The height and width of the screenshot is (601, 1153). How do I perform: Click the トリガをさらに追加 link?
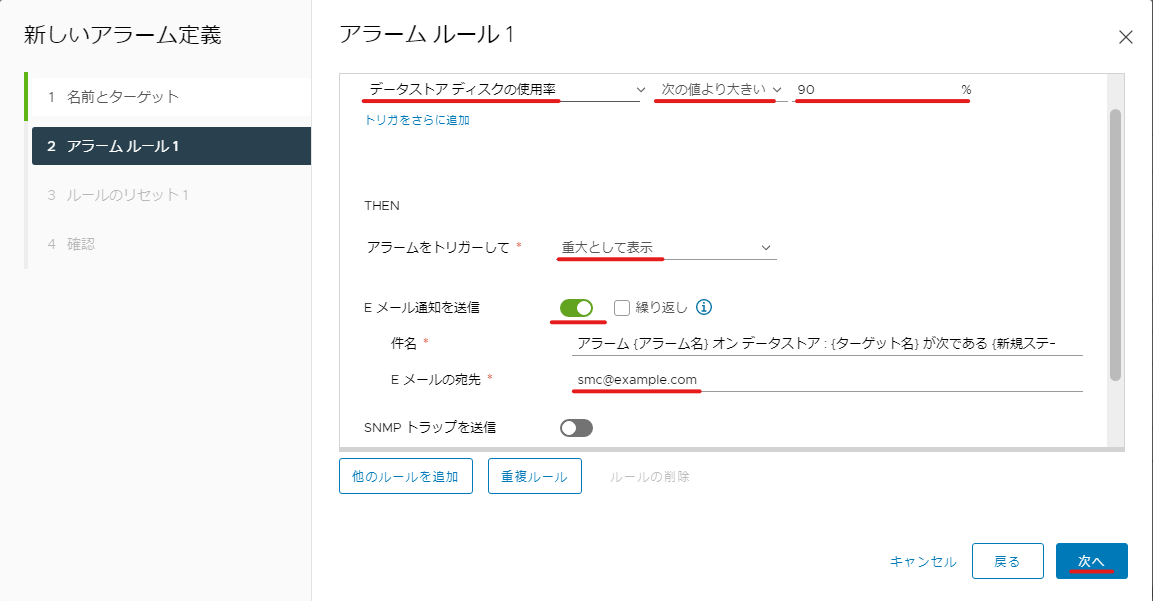(x=417, y=120)
